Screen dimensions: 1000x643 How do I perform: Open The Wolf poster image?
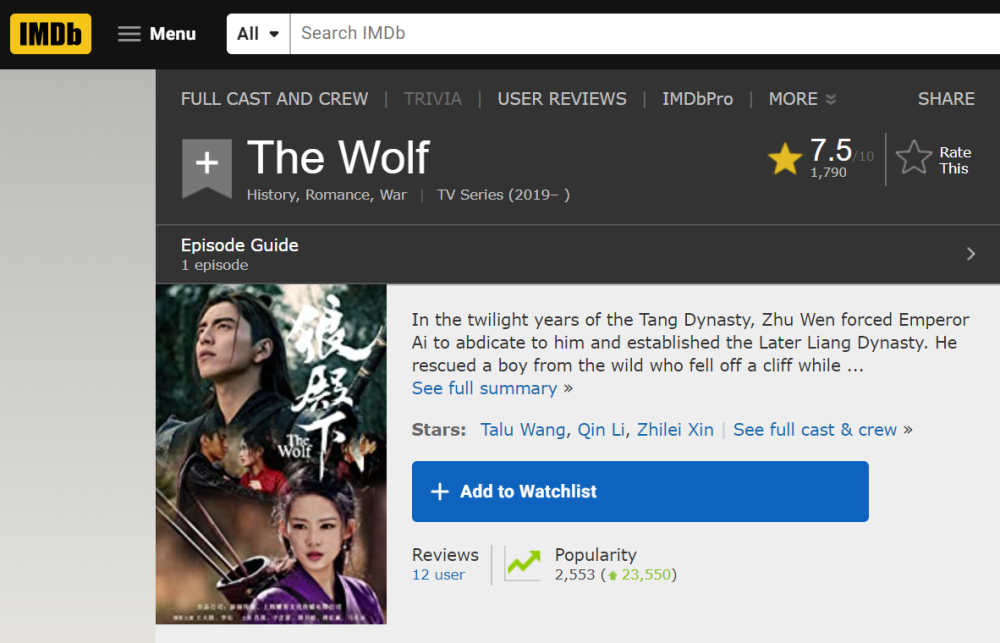click(x=271, y=454)
